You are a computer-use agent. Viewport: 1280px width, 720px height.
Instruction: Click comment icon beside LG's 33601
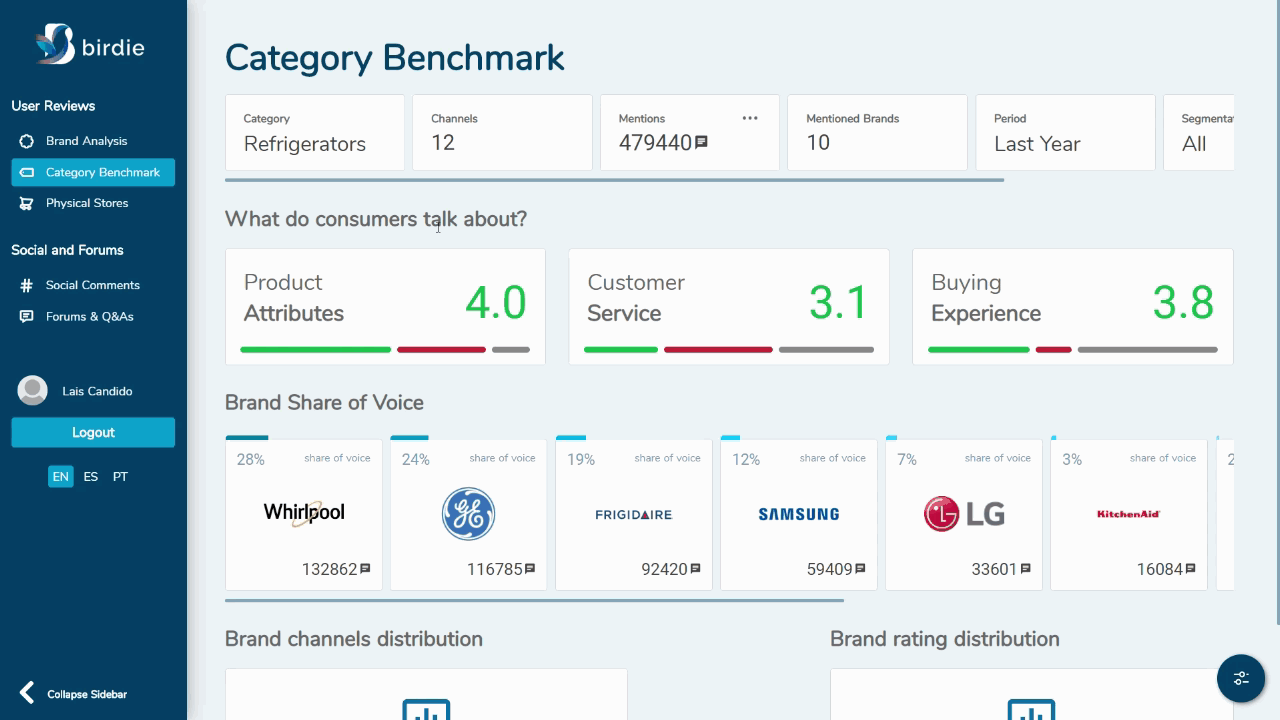point(1025,569)
